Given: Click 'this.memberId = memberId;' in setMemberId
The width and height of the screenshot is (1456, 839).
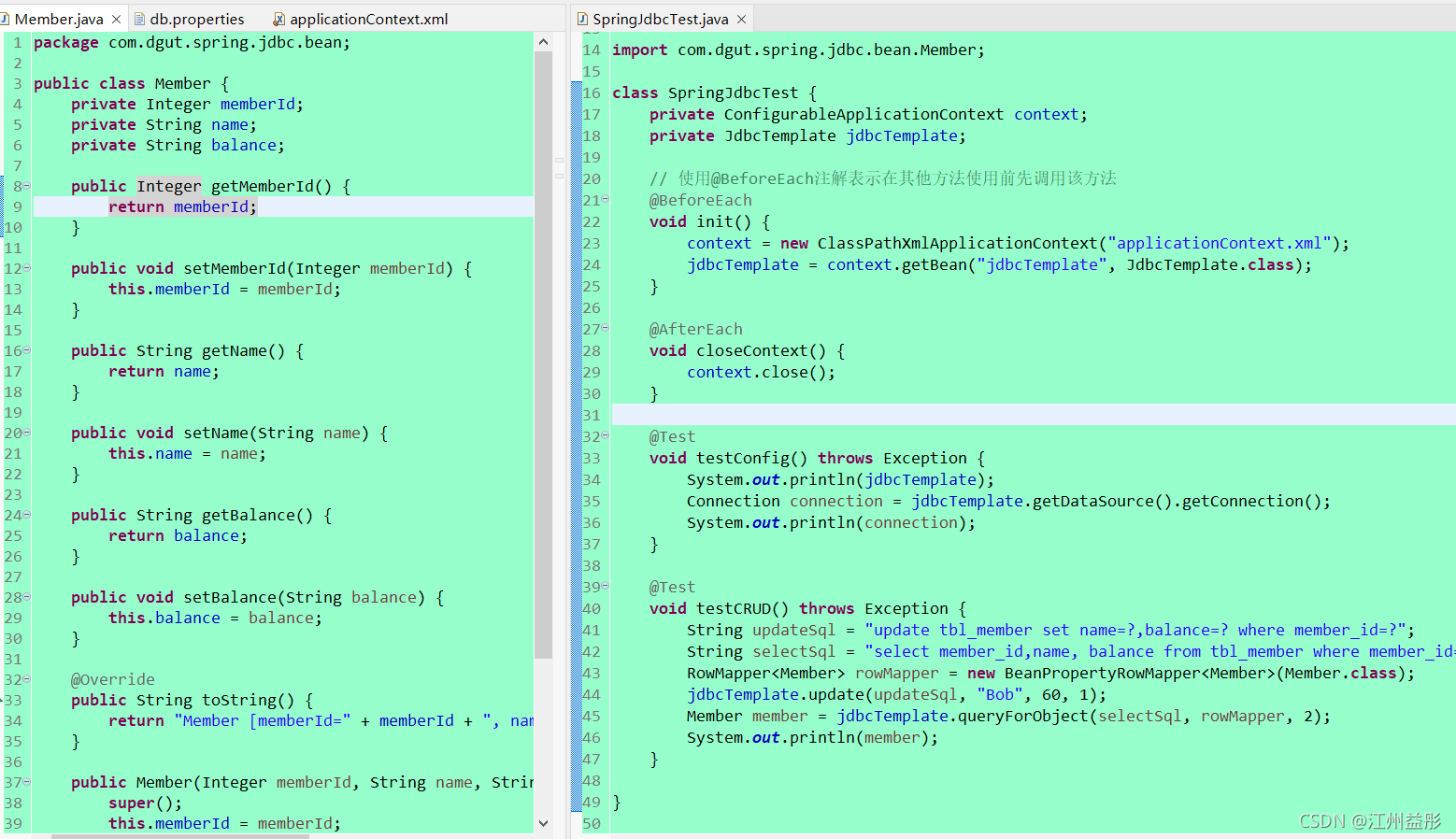Looking at the screenshot, I should tap(224, 289).
